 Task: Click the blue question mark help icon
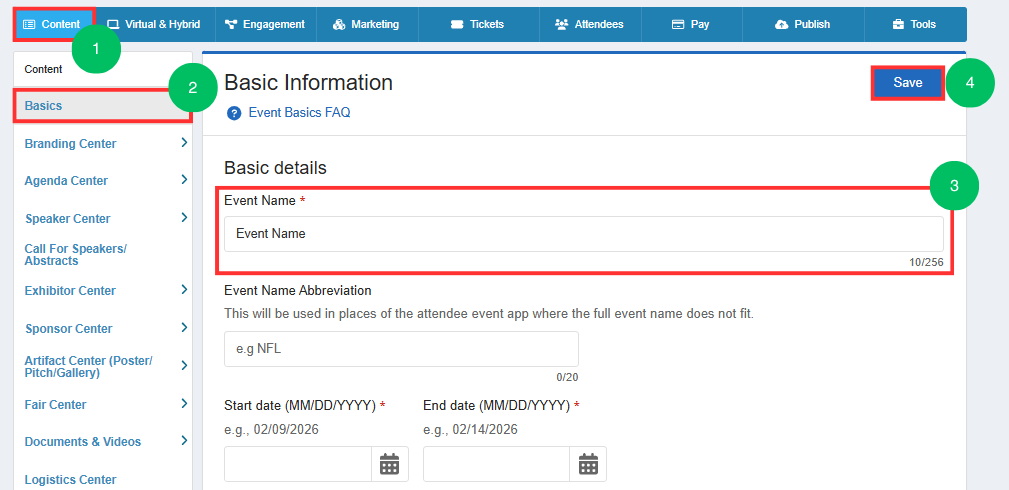pos(234,113)
